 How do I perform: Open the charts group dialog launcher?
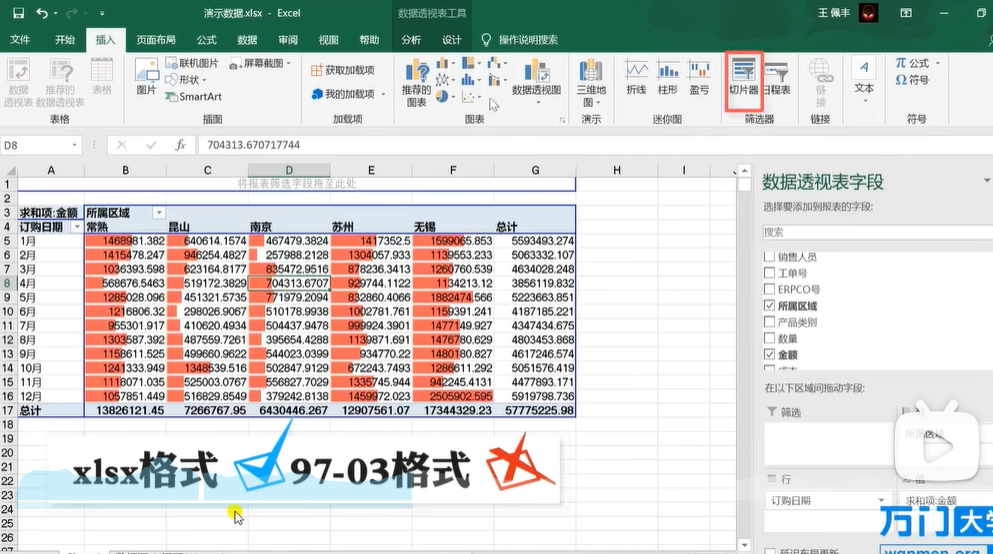pyautogui.click(x=562, y=120)
